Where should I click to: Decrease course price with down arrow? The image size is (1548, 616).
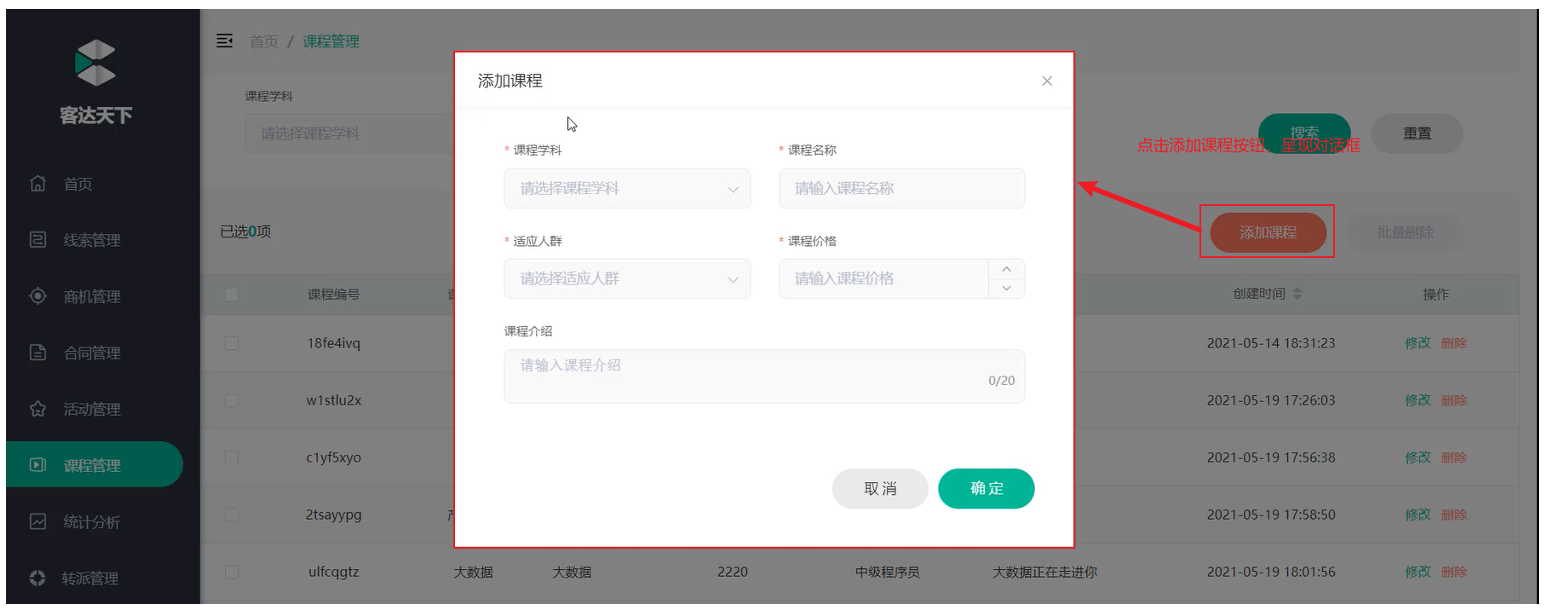pos(1006,288)
